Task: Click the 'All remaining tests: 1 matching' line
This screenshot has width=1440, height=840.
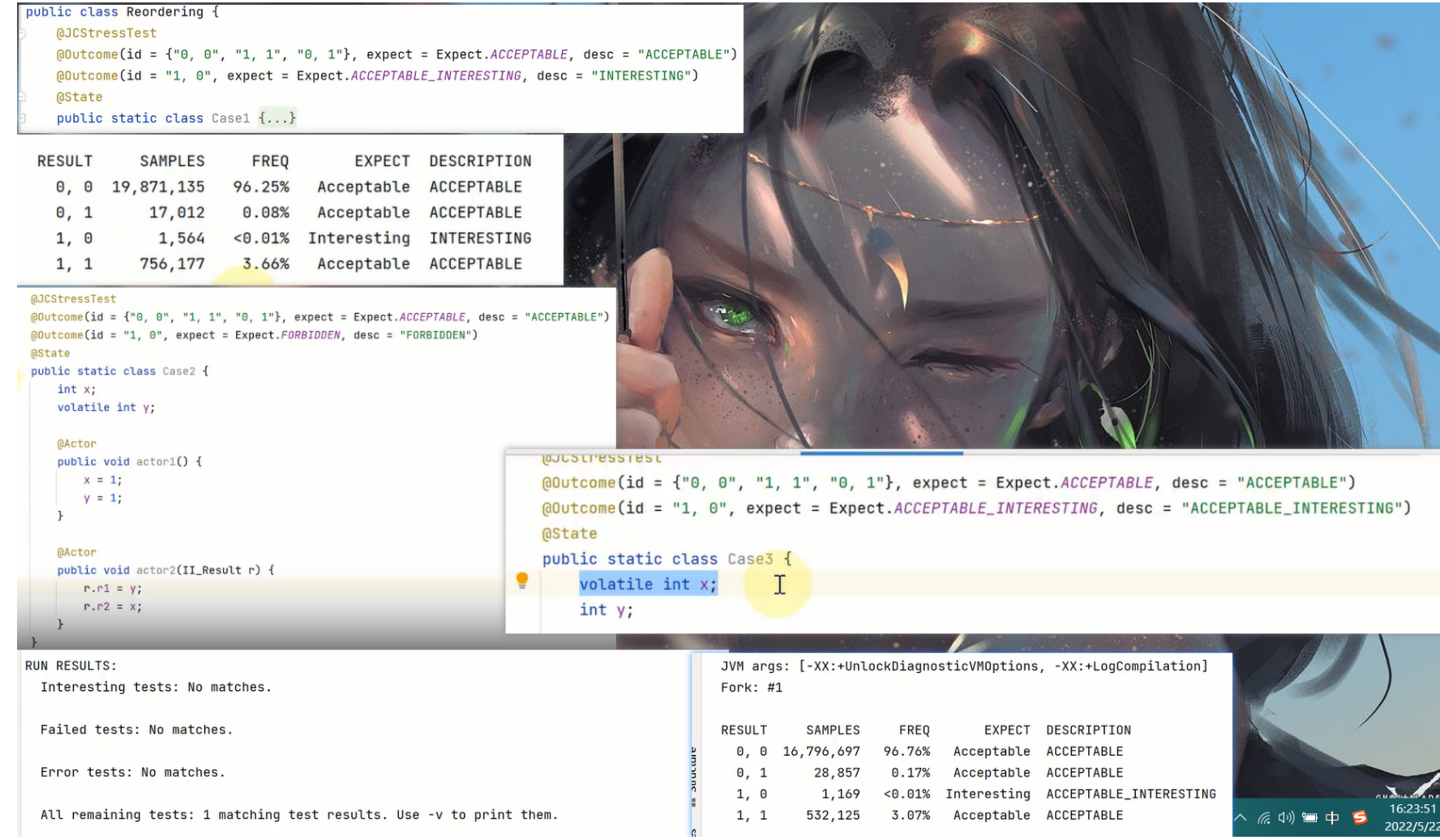Action: (299, 815)
